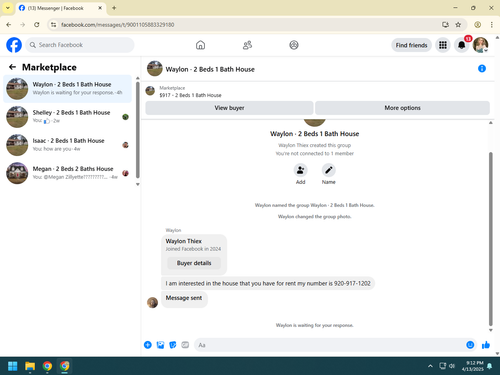
Task: Open the Friends icon in top navigation
Action: (x=247, y=45)
